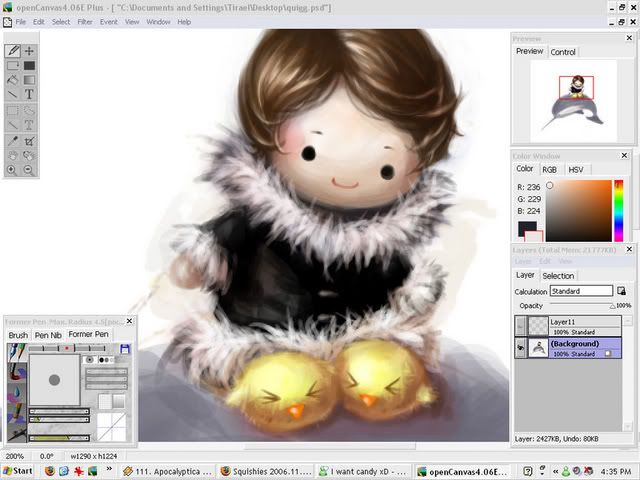Switch to the HSV color tab
Screen dimensions: 640x480
[576, 170]
